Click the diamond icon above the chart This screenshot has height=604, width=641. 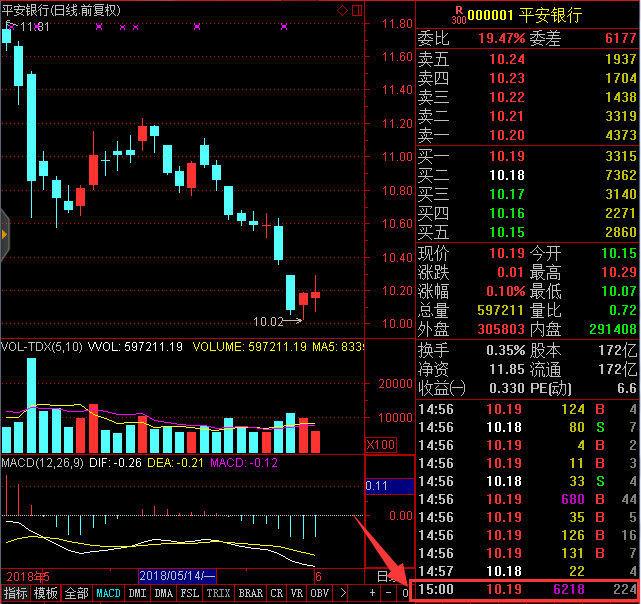point(342,10)
